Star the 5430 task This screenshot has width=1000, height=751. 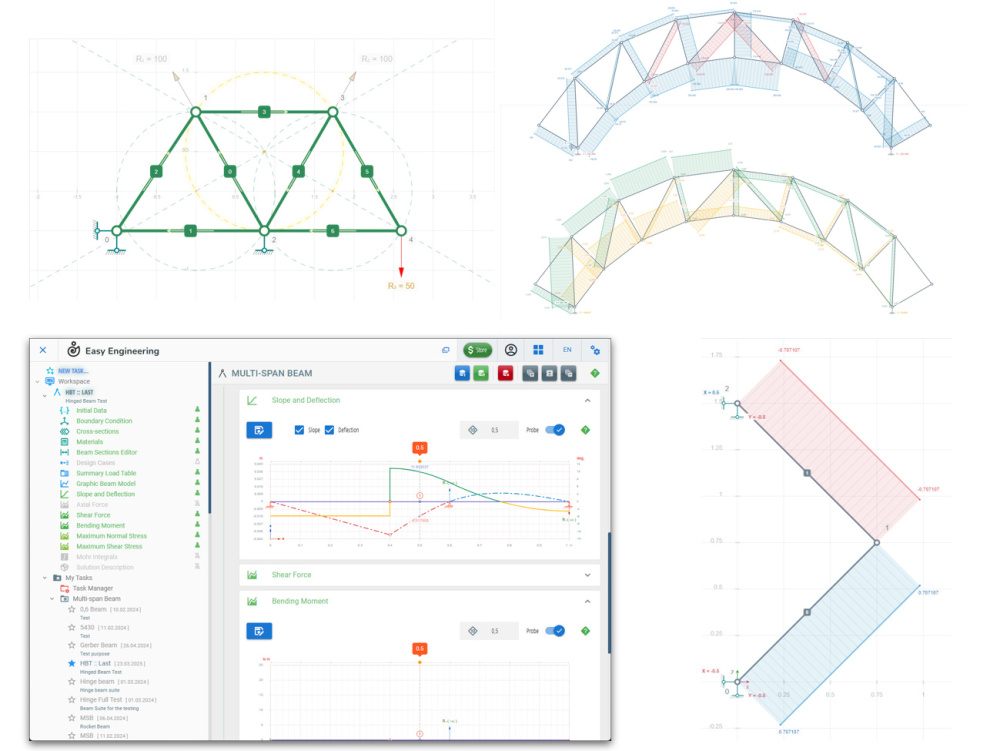(x=71, y=627)
